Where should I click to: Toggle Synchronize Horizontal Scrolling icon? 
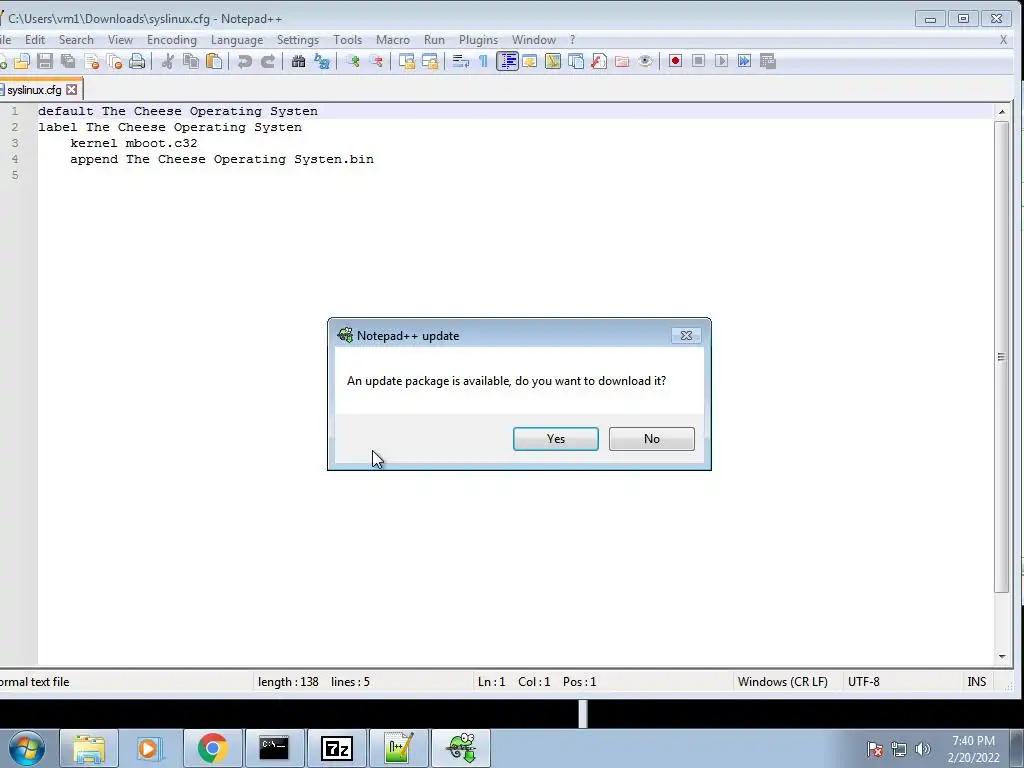coord(430,61)
